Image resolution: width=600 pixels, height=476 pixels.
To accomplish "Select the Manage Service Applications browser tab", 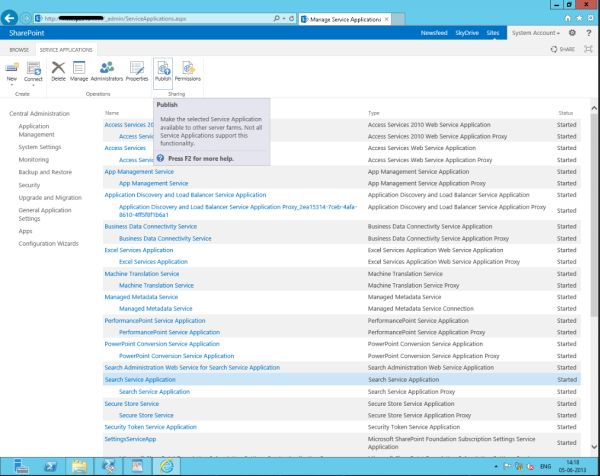I will [345, 19].
